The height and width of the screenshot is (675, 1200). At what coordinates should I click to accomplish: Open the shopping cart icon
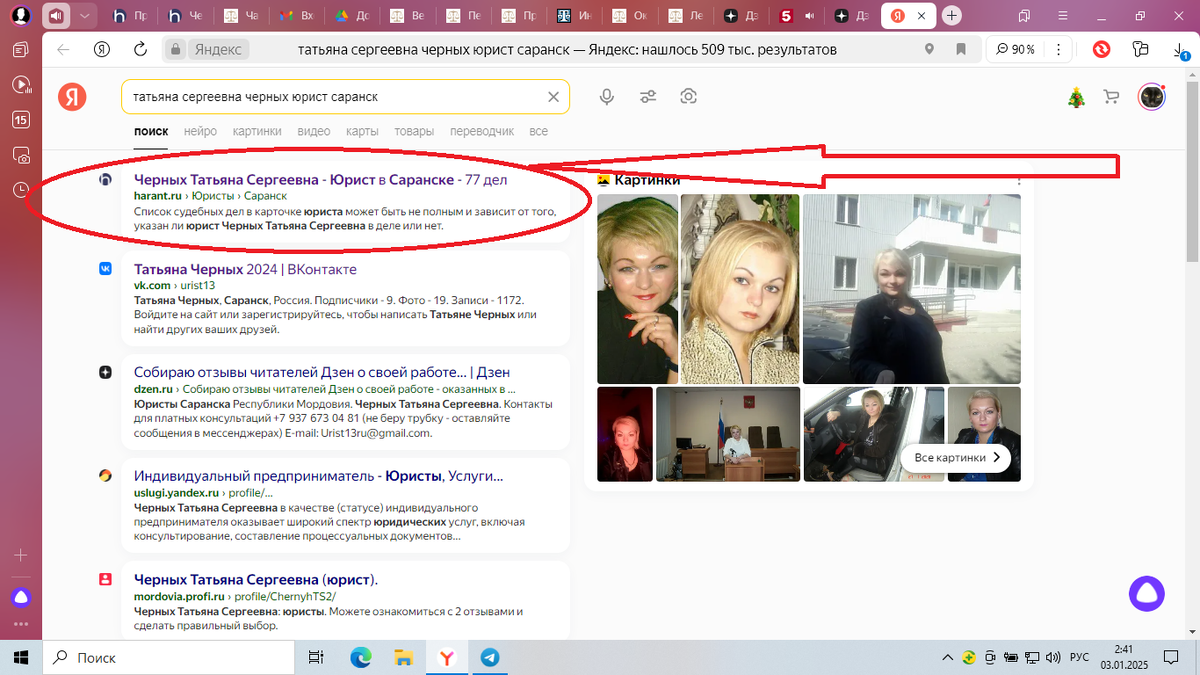pos(1111,97)
